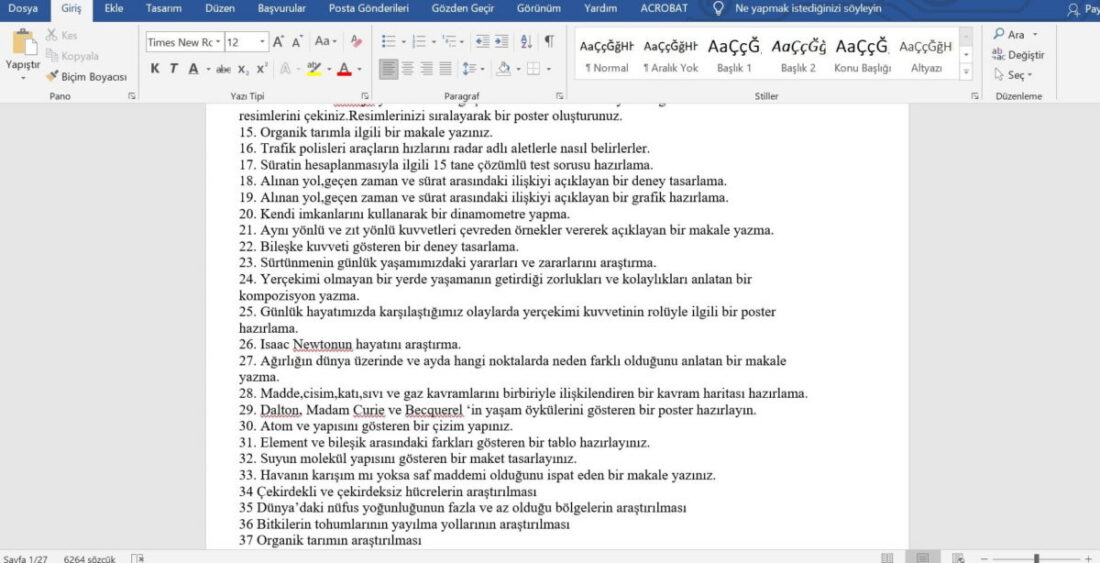Open the font color dropdown arrow
The height and width of the screenshot is (563, 1100).
coord(359,69)
